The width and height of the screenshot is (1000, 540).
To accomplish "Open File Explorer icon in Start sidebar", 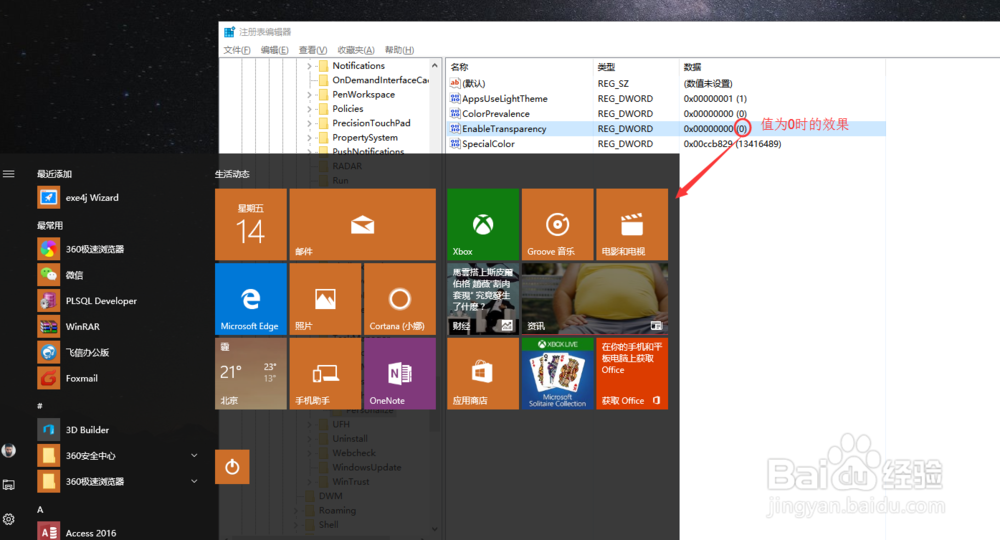I will click(x=9, y=485).
